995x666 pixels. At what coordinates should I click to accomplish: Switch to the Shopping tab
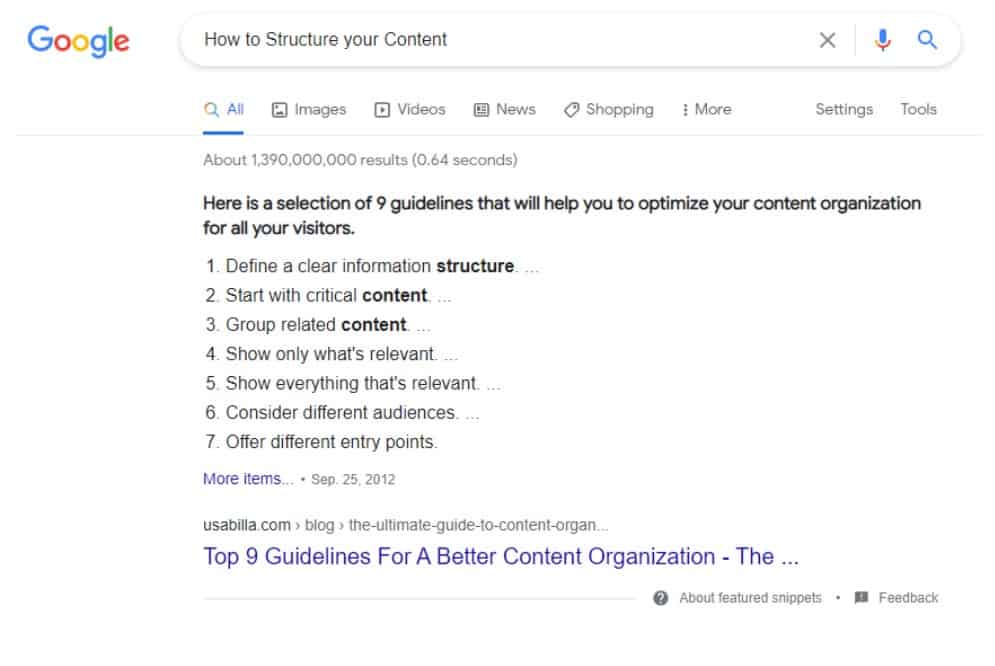609,110
